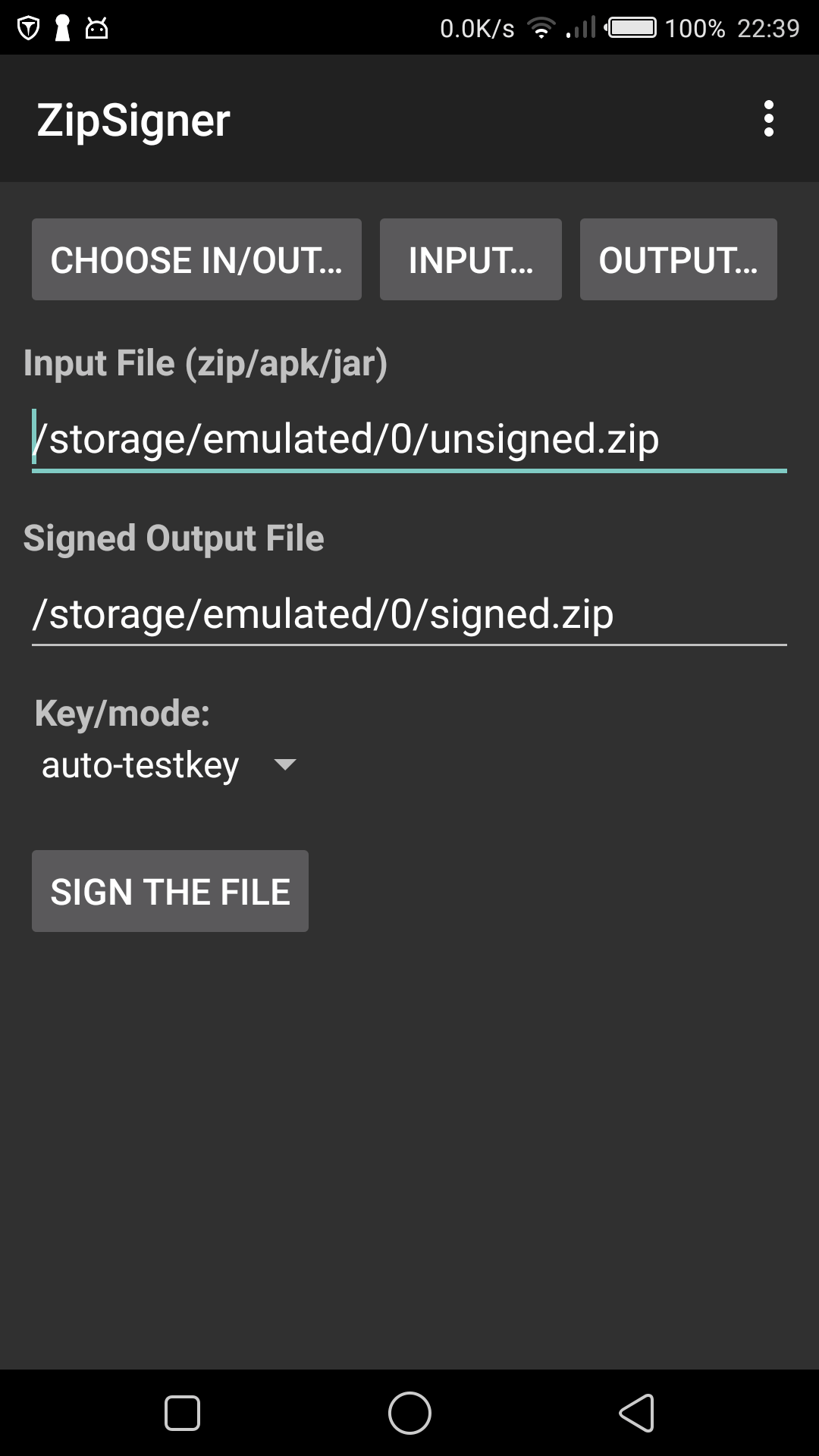Screen dimensions: 819x1456
Task: Focus the Input File path field
Action: (x=409, y=439)
